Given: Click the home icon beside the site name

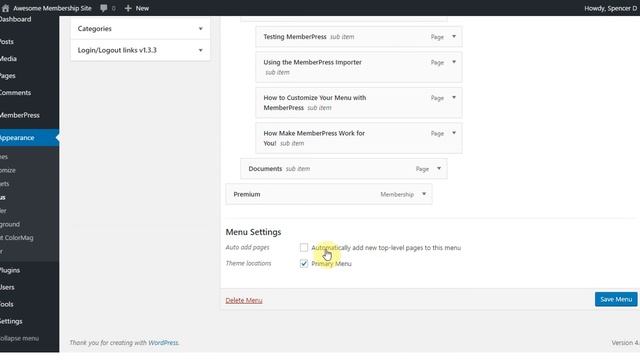Looking at the screenshot, I should pyautogui.click(x=5, y=8).
